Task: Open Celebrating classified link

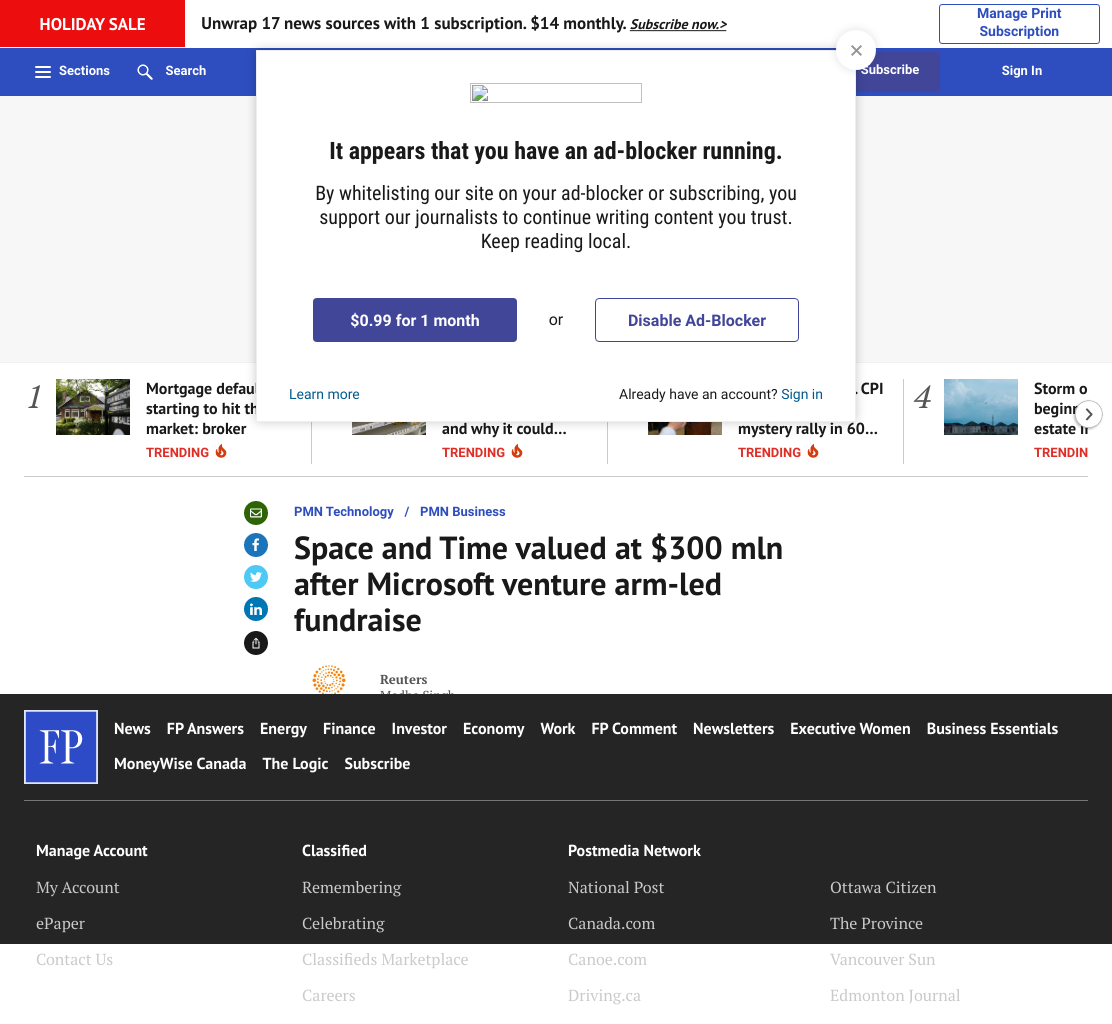Action: [343, 924]
